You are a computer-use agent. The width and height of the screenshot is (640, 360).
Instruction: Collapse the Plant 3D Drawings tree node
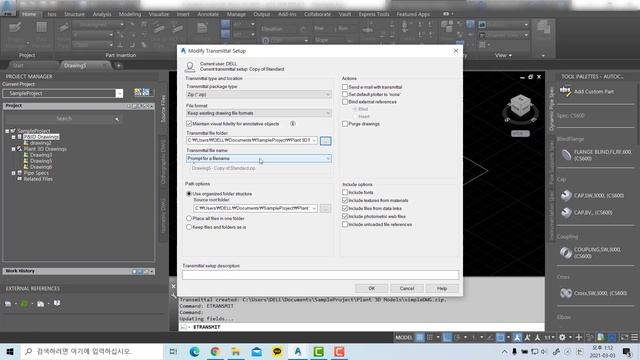13,149
